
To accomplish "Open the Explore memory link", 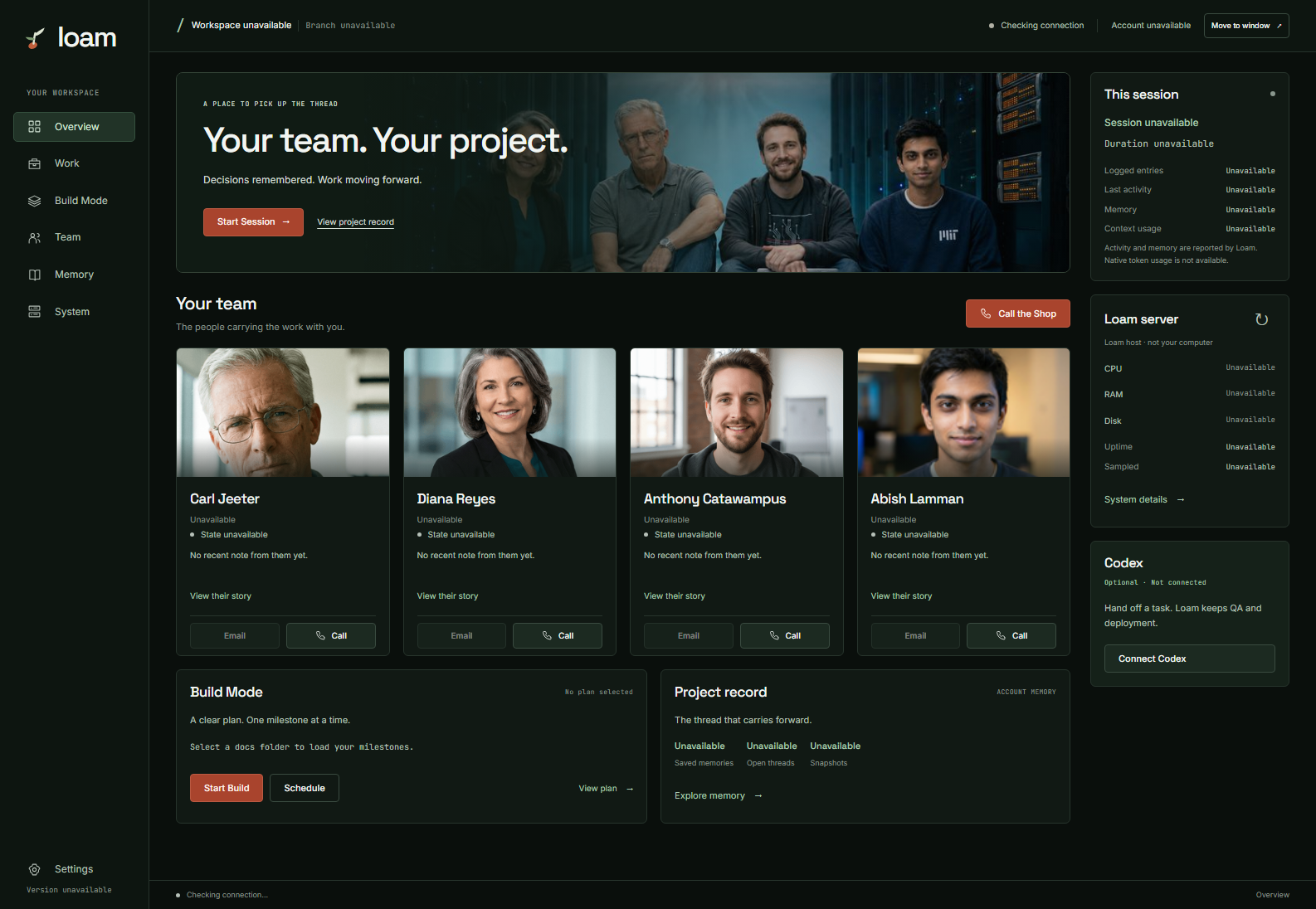I will [719, 796].
